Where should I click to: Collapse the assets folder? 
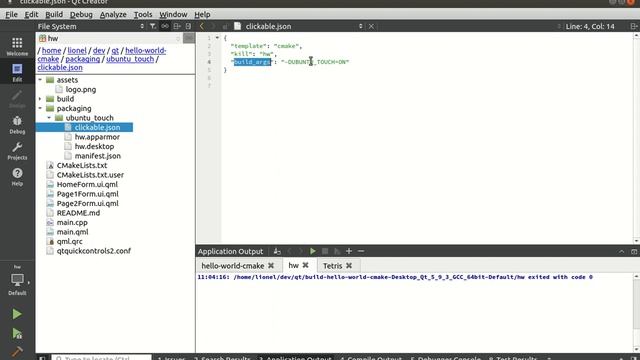click(40, 80)
